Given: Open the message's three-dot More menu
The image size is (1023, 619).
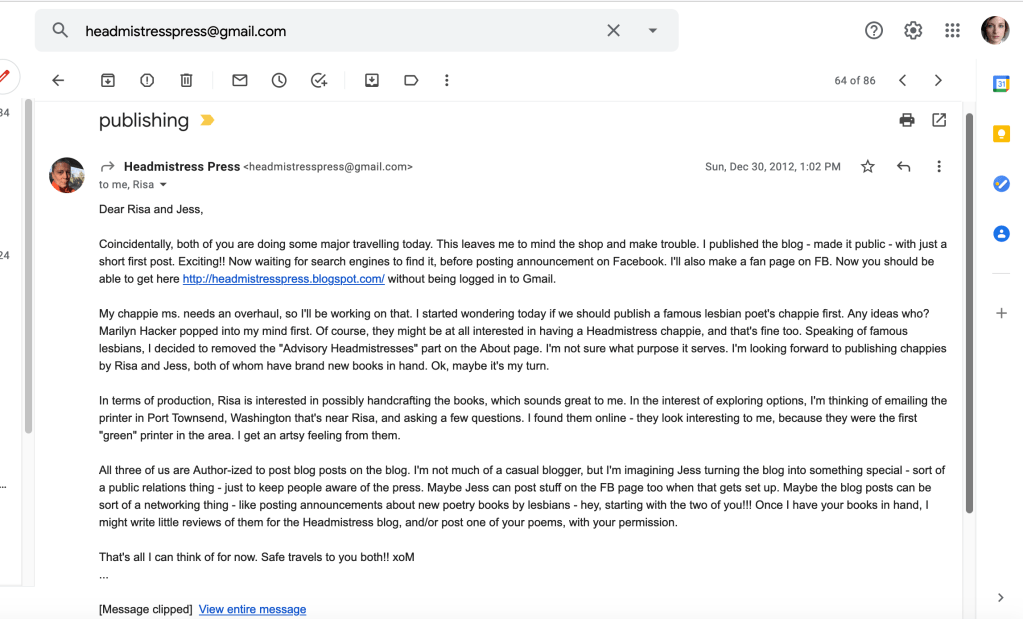Looking at the screenshot, I should [x=939, y=167].
